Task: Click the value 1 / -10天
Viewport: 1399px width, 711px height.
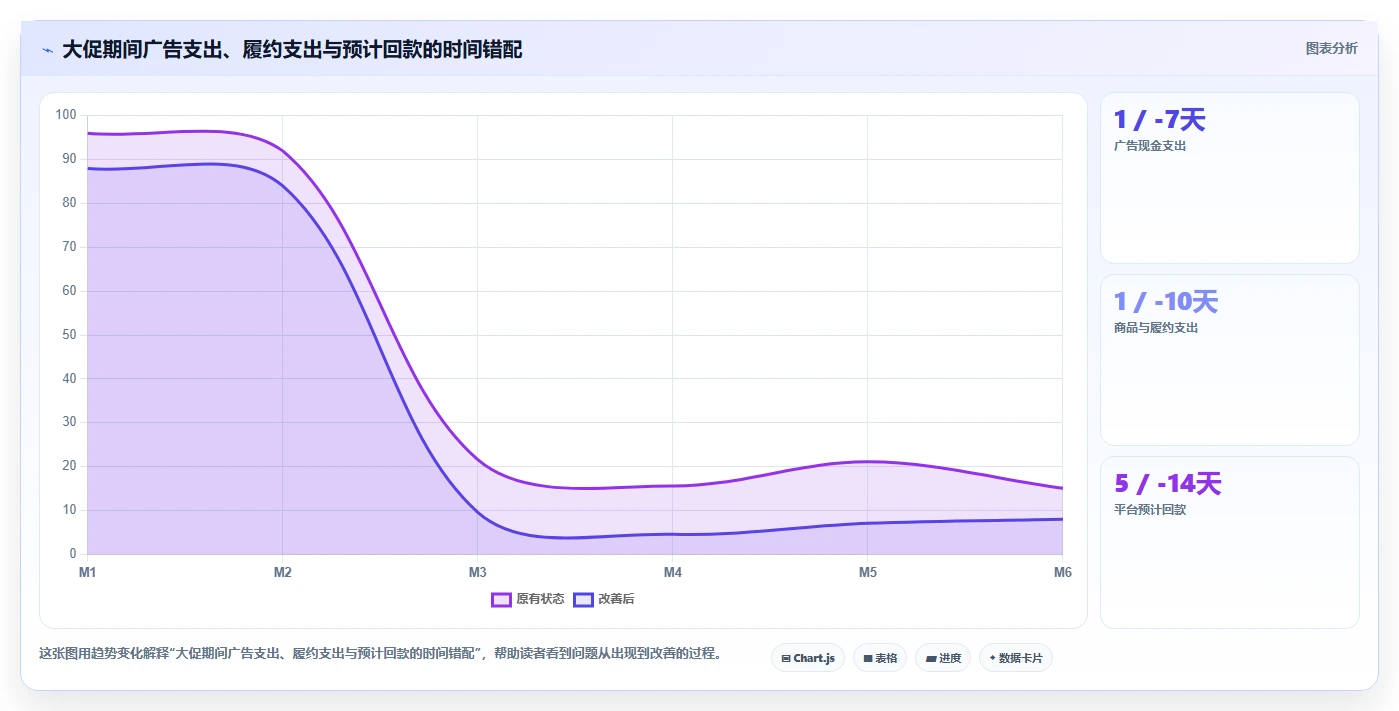Action: click(x=1166, y=302)
